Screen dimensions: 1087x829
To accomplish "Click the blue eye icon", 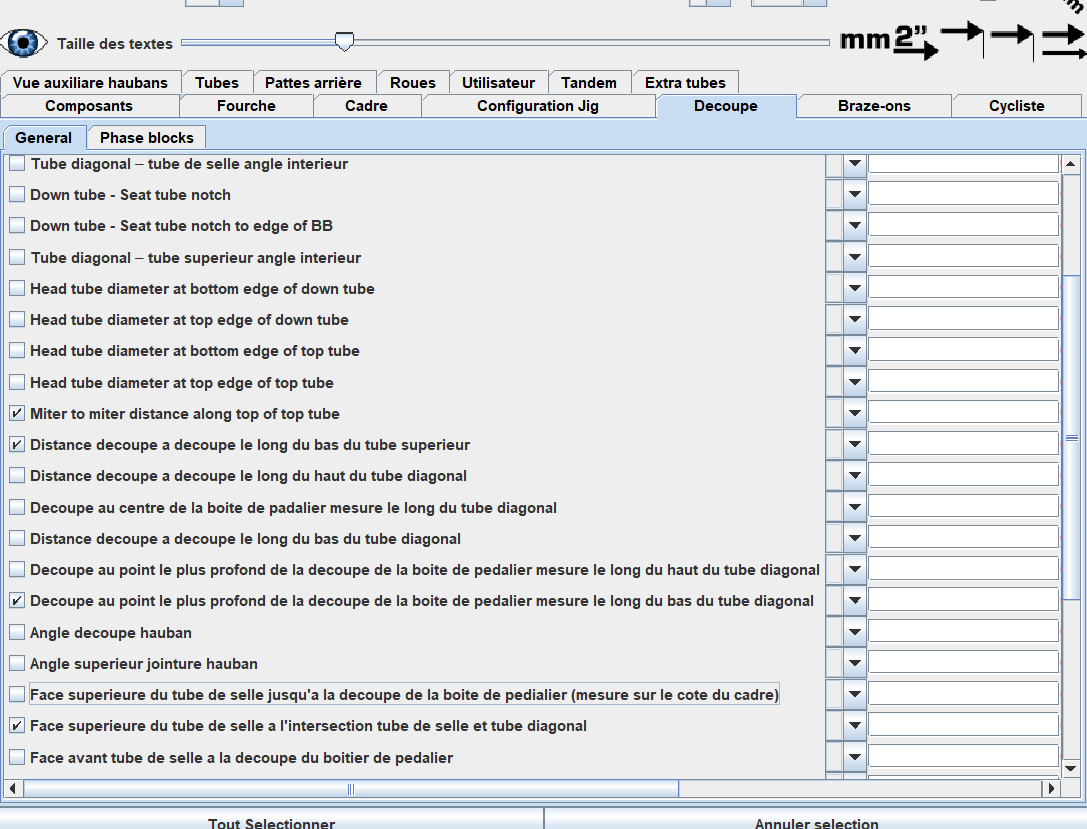I will (25, 43).
